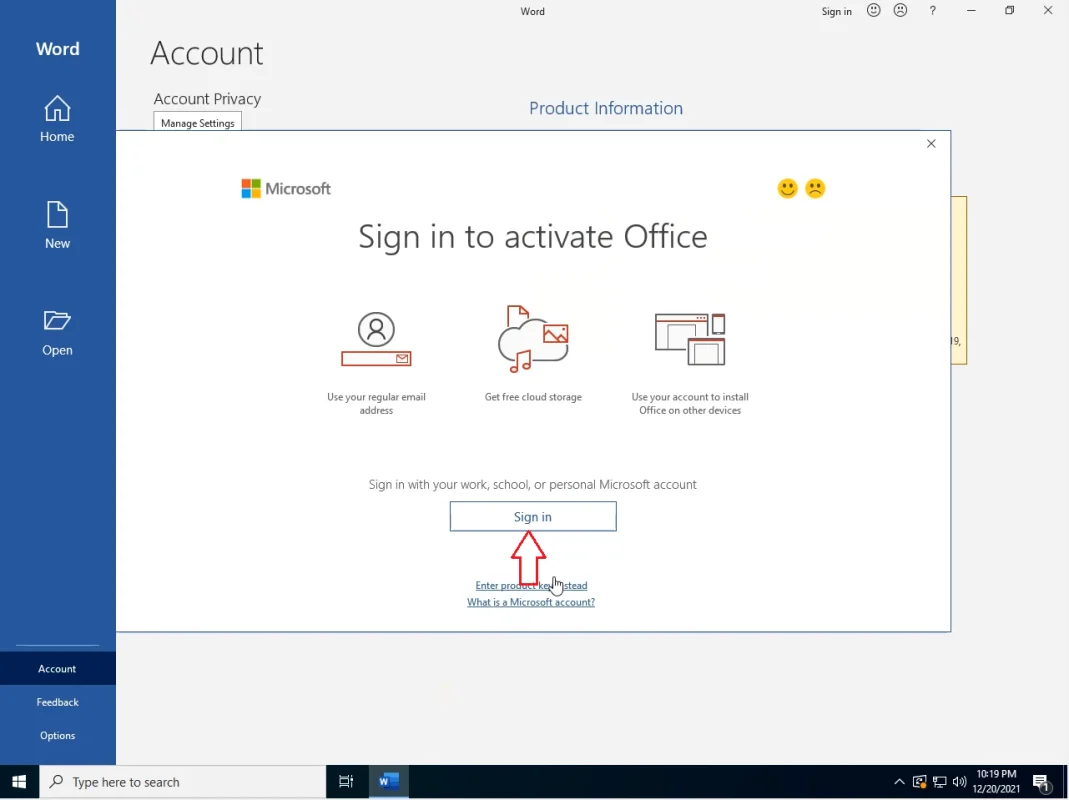Image resolution: width=1069 pixels, height=800 pixels.
Task: Open the What is a Microsoft account link
Action: pos(531,603)
